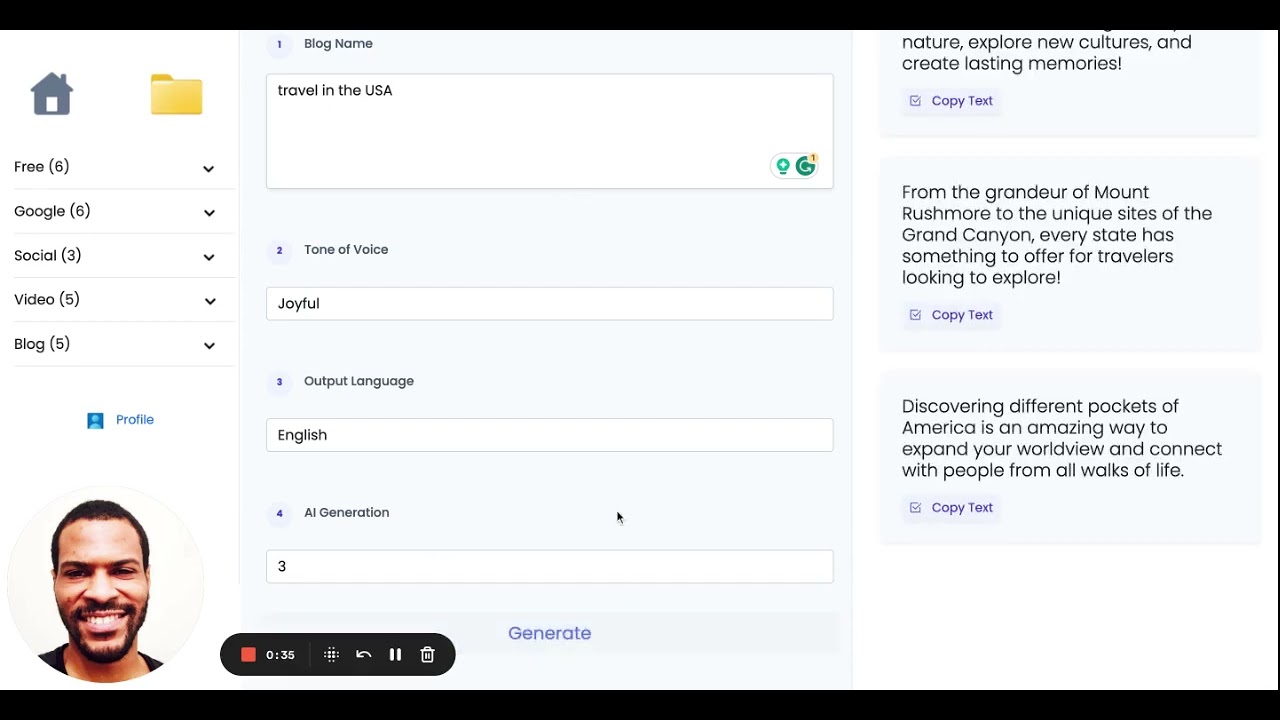Expand the Social (3) category
This screenshot has width=1280, height=720.
(x=116, y=255)
